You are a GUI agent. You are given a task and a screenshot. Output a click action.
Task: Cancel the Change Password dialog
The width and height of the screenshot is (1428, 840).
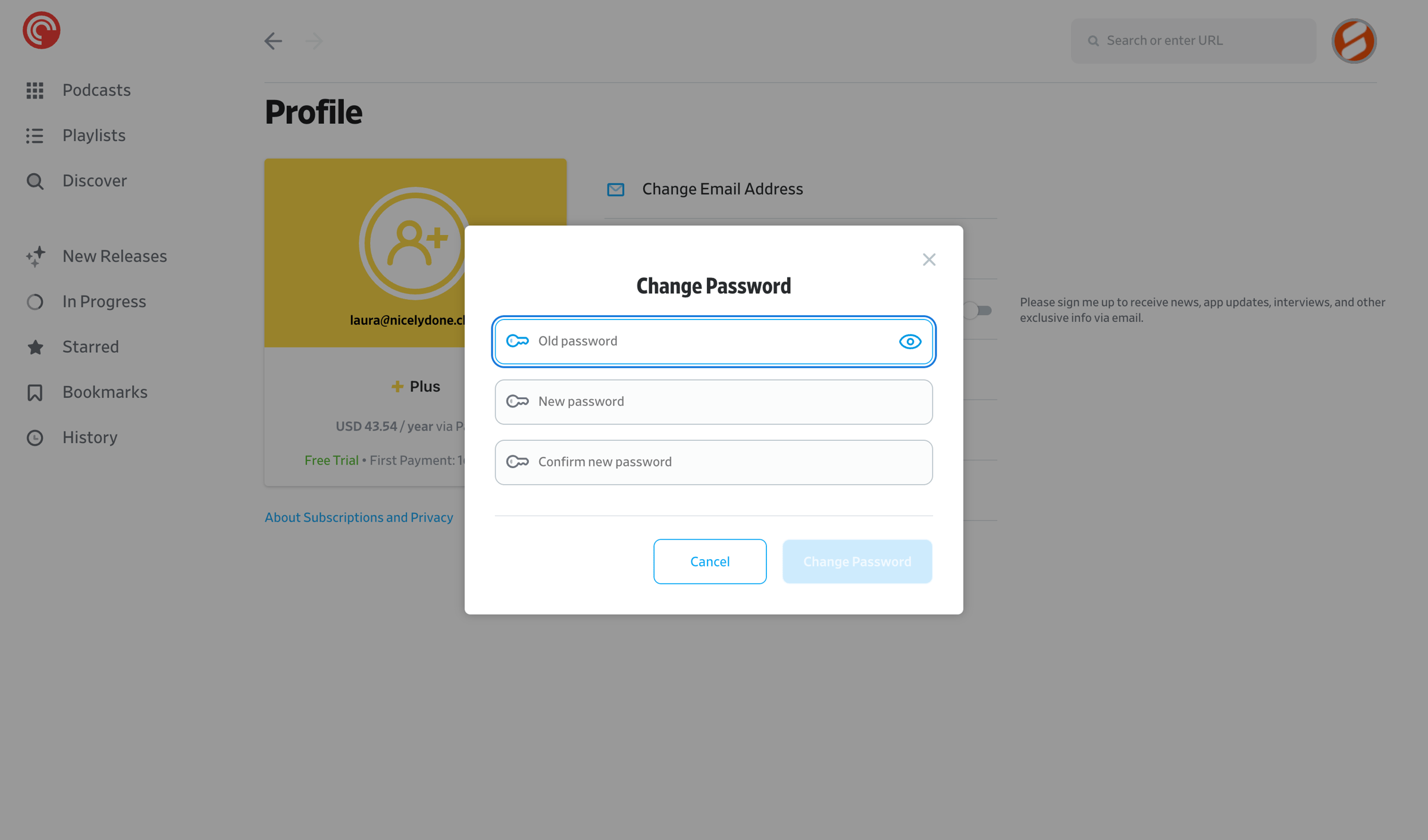click(710, 562)
